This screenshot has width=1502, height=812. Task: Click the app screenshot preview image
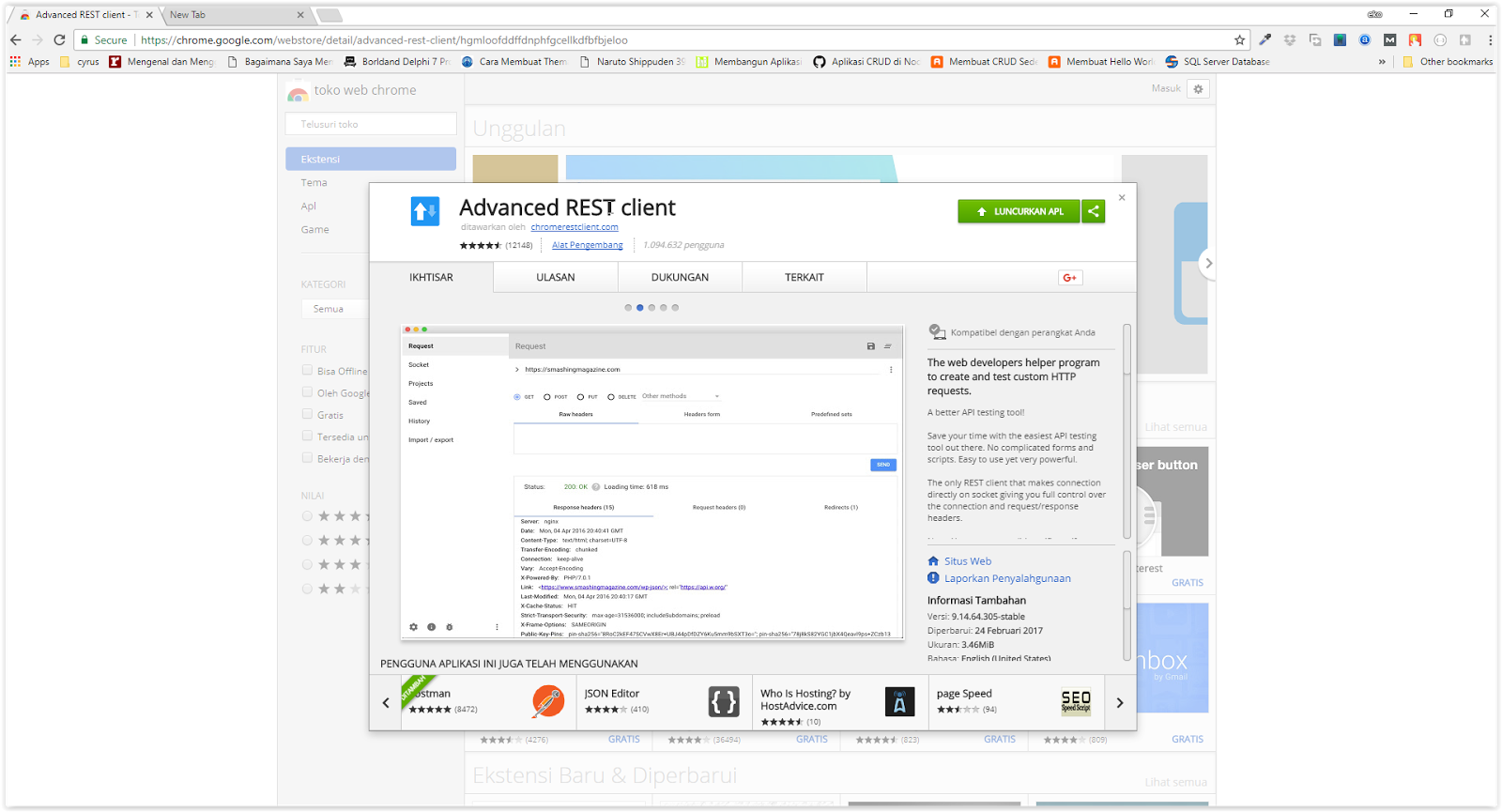652,483
